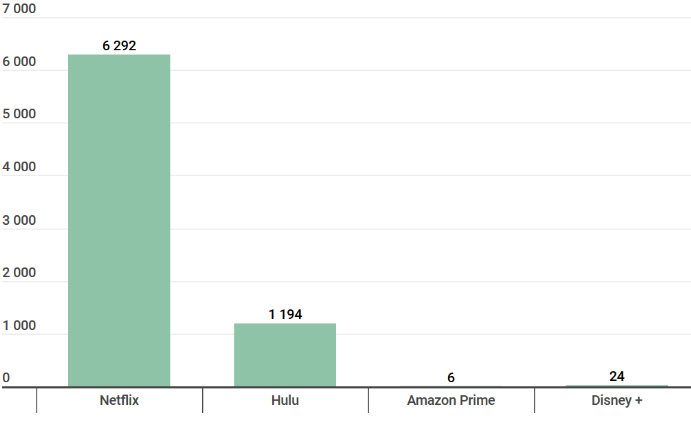Image resolution: width=691 pixels, height=421 pixels.
Task: Click the Amazon Prime value label 6
Action: coord(451,377)
